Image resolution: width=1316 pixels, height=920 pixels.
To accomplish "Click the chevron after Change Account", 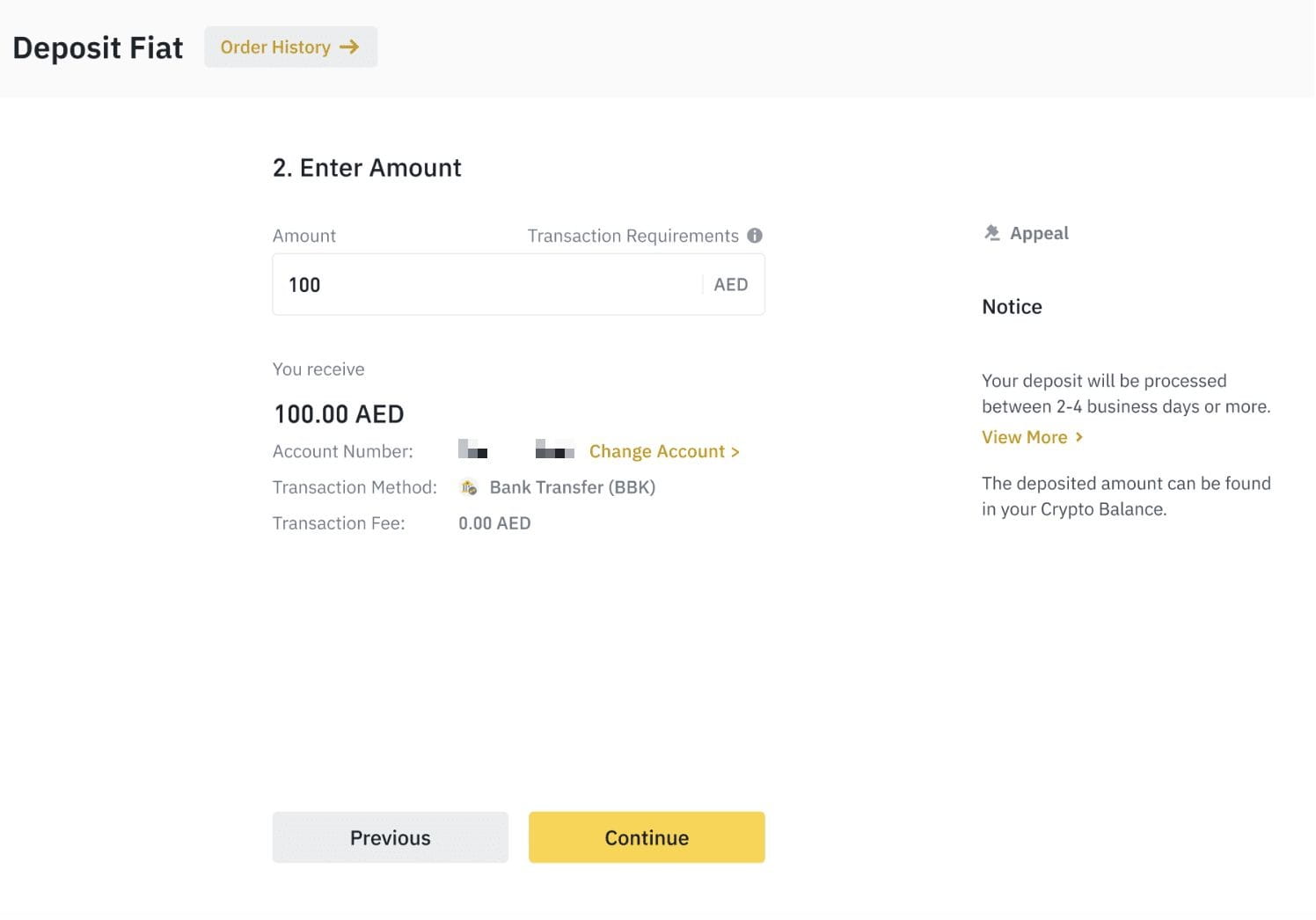I will (735, 452).
